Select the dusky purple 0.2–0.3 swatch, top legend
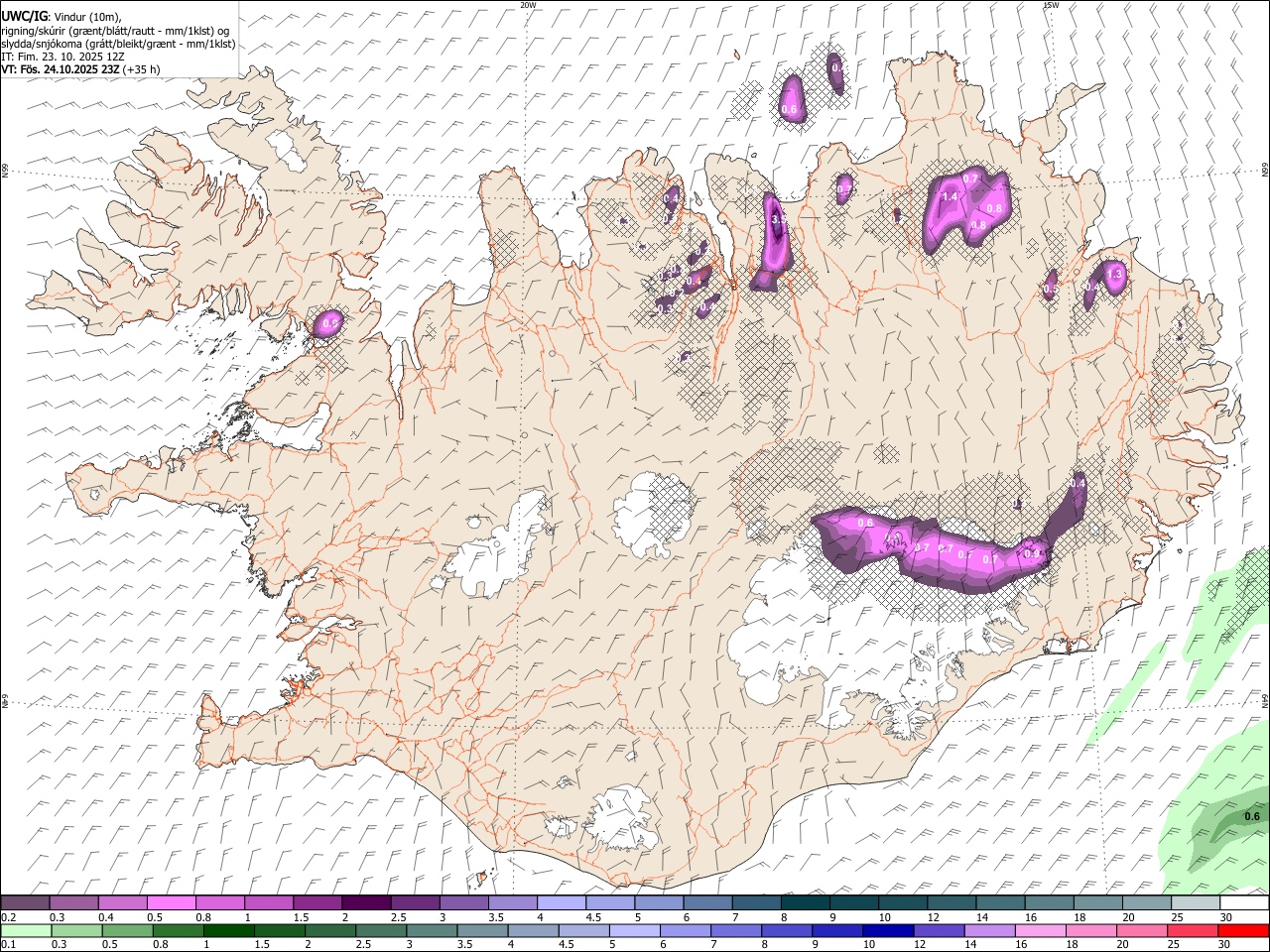The height and width of the screenshot is (952, 1270). point(26,903)
